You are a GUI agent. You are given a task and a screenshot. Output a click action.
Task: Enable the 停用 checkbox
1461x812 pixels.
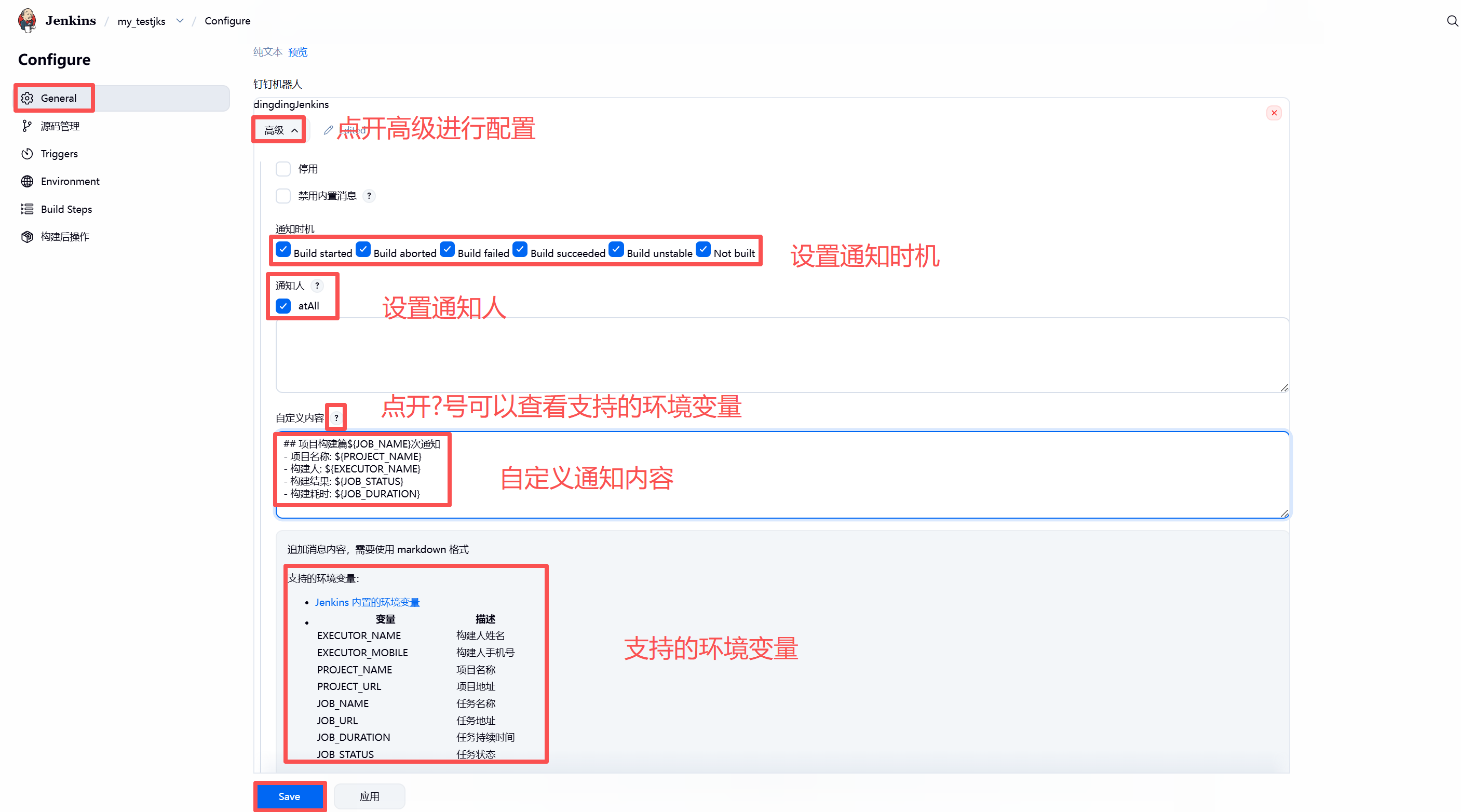click(283, 169)
